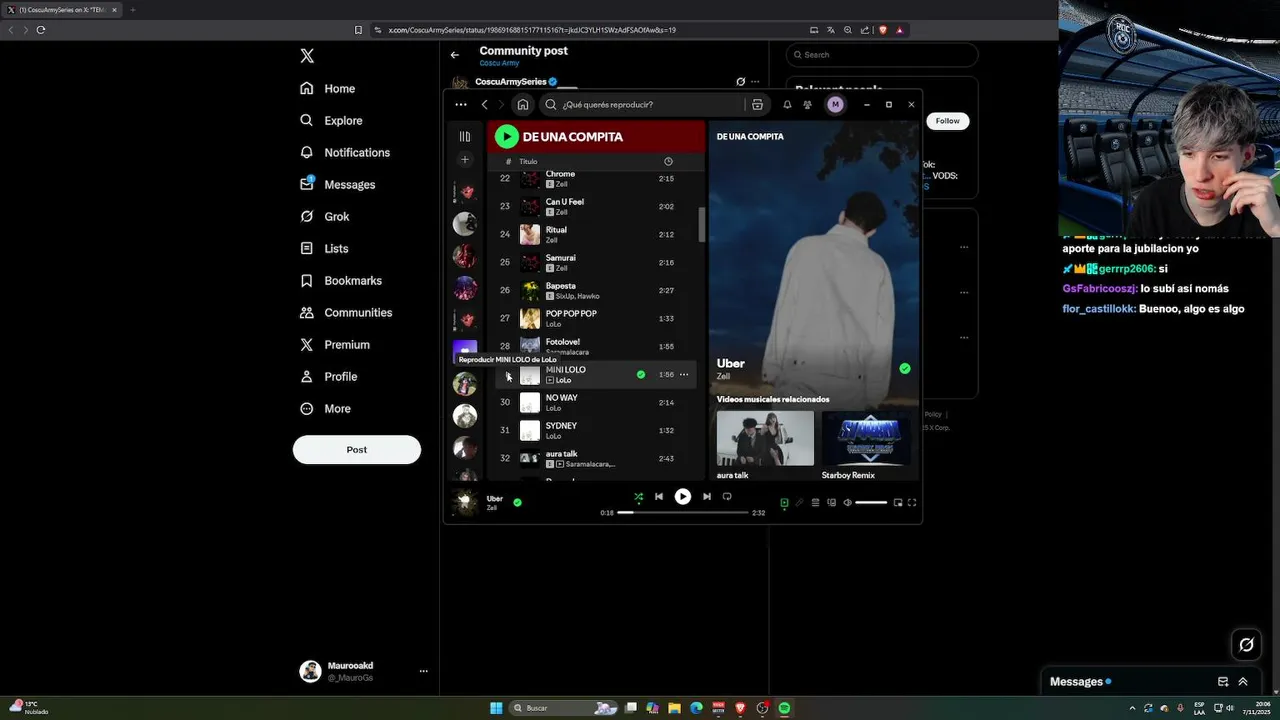Click Follow button in X
This screenshot has height=720, width=1280.
[947, 121]
